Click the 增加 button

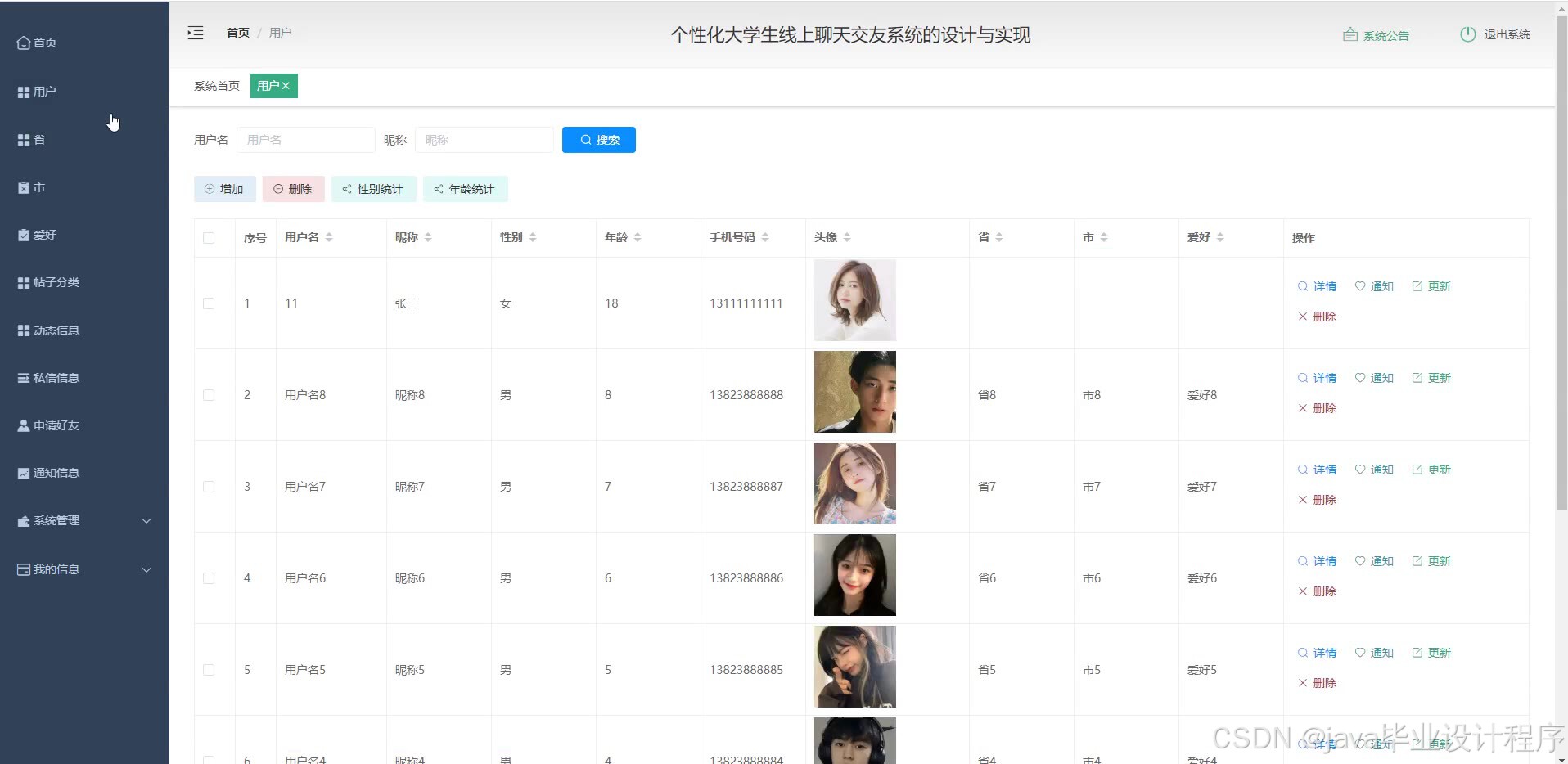pos(225,189)
